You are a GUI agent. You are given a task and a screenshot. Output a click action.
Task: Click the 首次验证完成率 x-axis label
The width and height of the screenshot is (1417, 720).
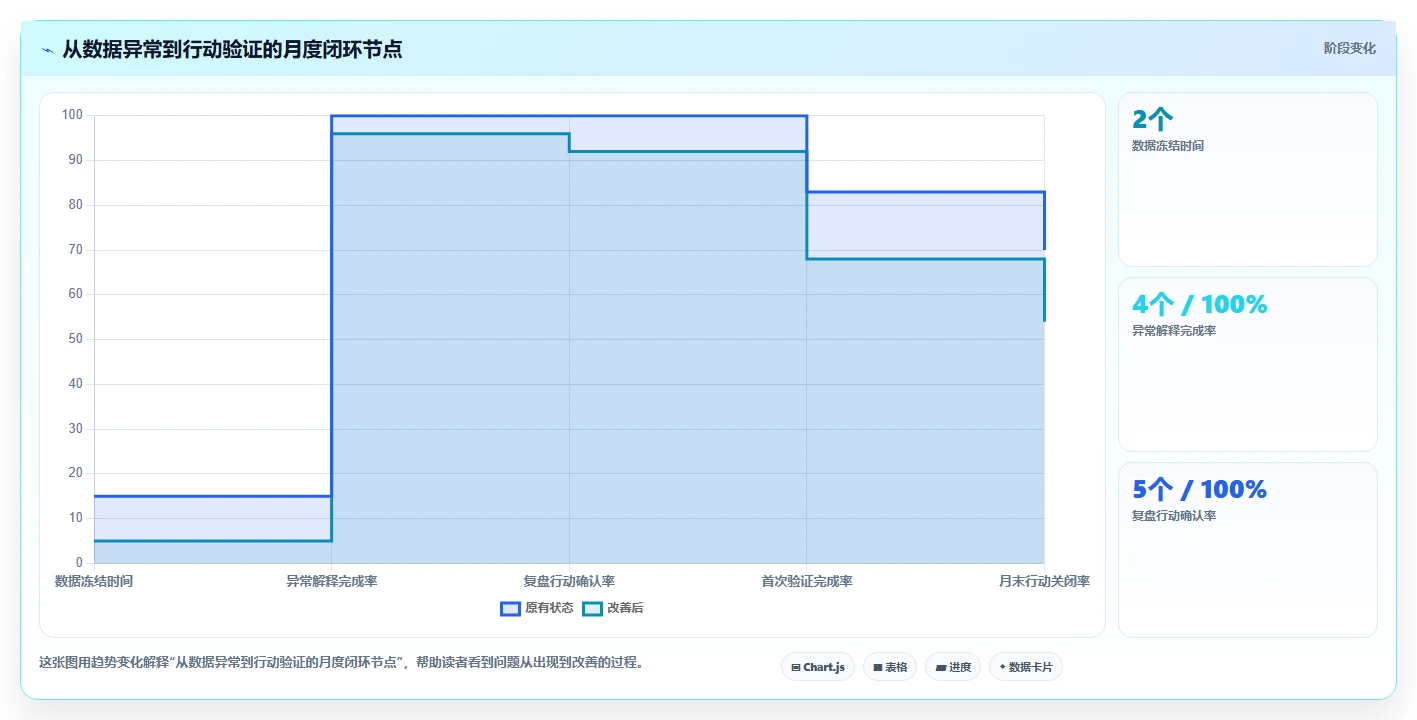806,581
